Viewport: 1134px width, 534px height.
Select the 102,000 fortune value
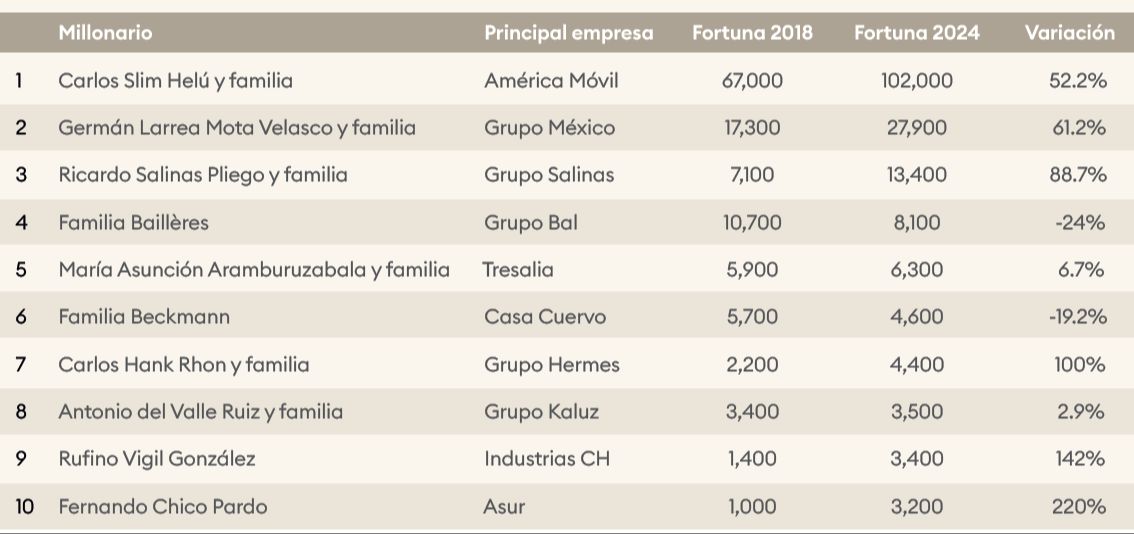pyautogui.click(x=916, y=80)
